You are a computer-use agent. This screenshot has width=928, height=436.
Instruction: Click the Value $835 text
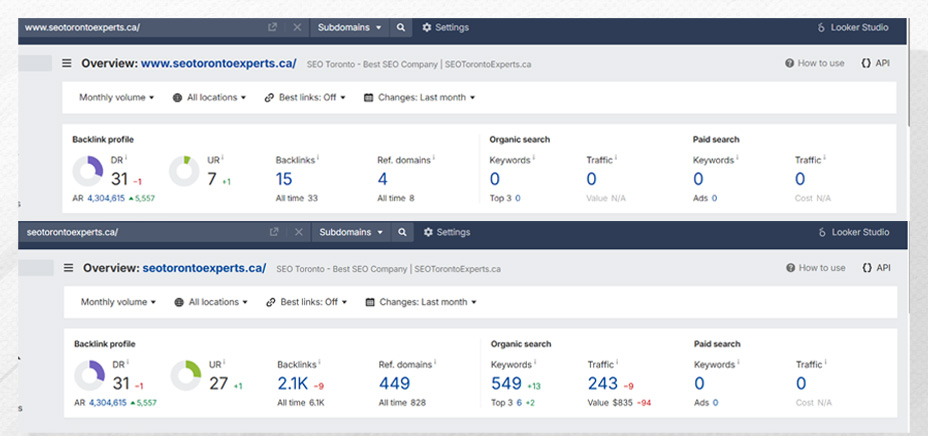[610, 403]
